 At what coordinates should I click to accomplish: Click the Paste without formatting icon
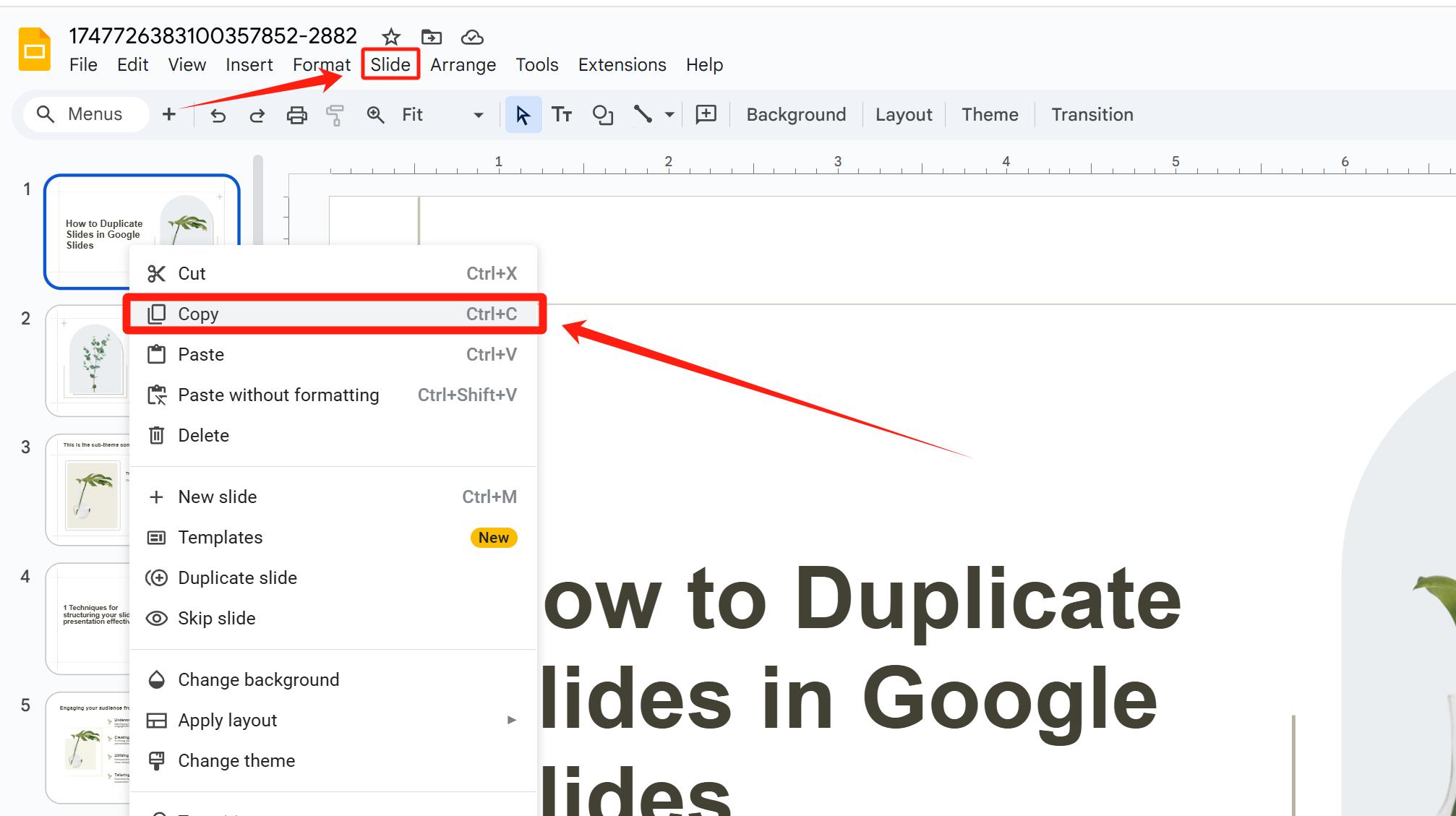tap(157, 395)
